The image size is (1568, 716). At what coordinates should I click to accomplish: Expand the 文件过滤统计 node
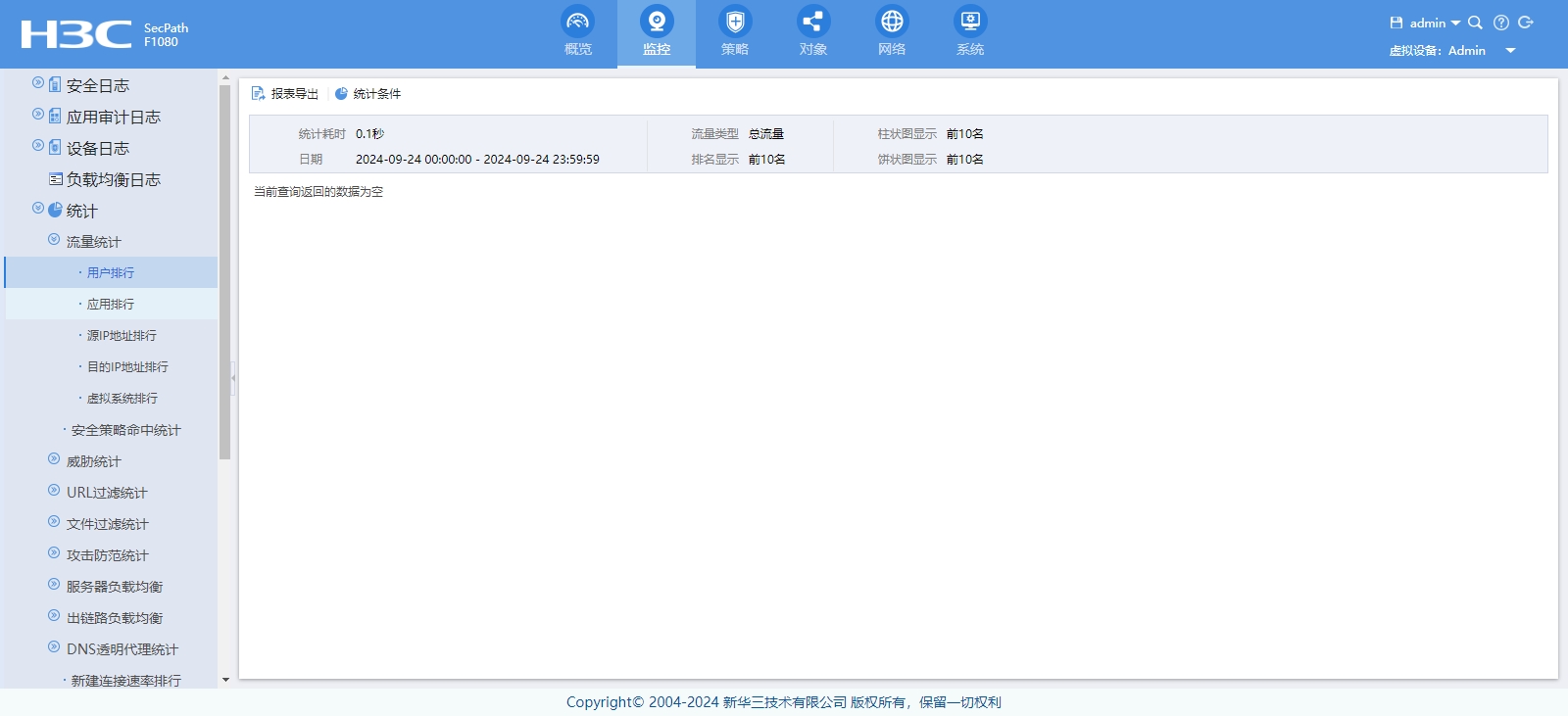point(54,522)
